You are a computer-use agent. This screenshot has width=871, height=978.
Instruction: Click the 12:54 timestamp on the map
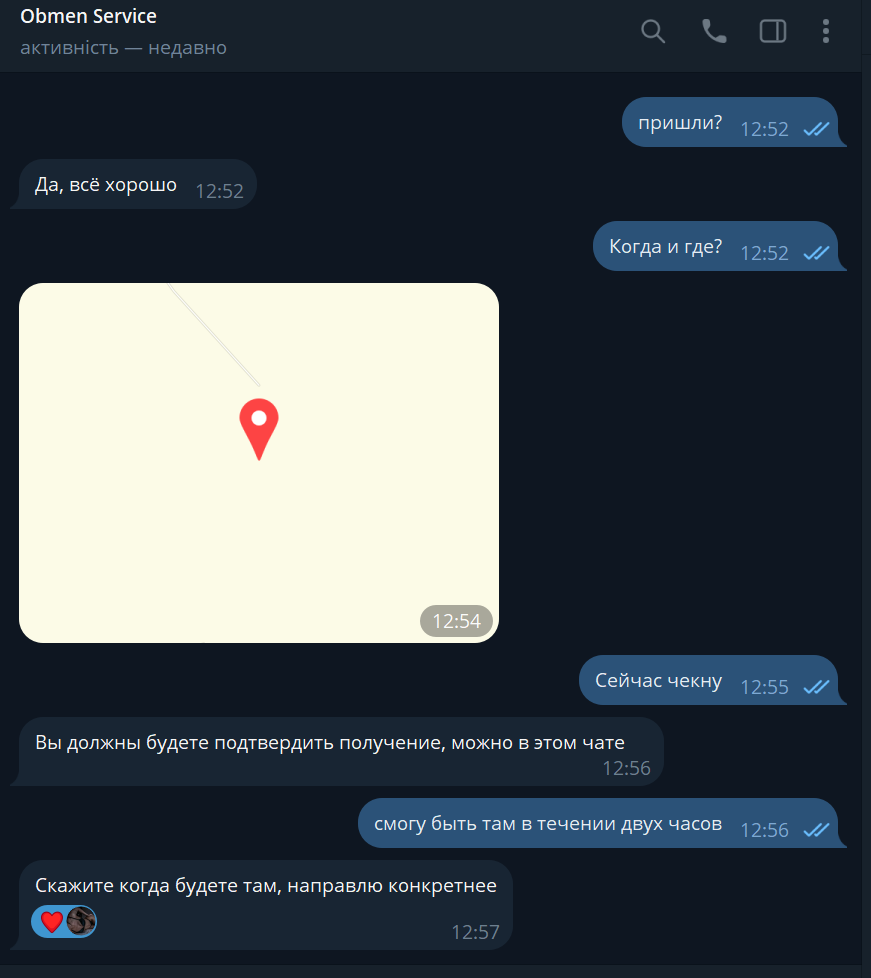coord(457,621)
